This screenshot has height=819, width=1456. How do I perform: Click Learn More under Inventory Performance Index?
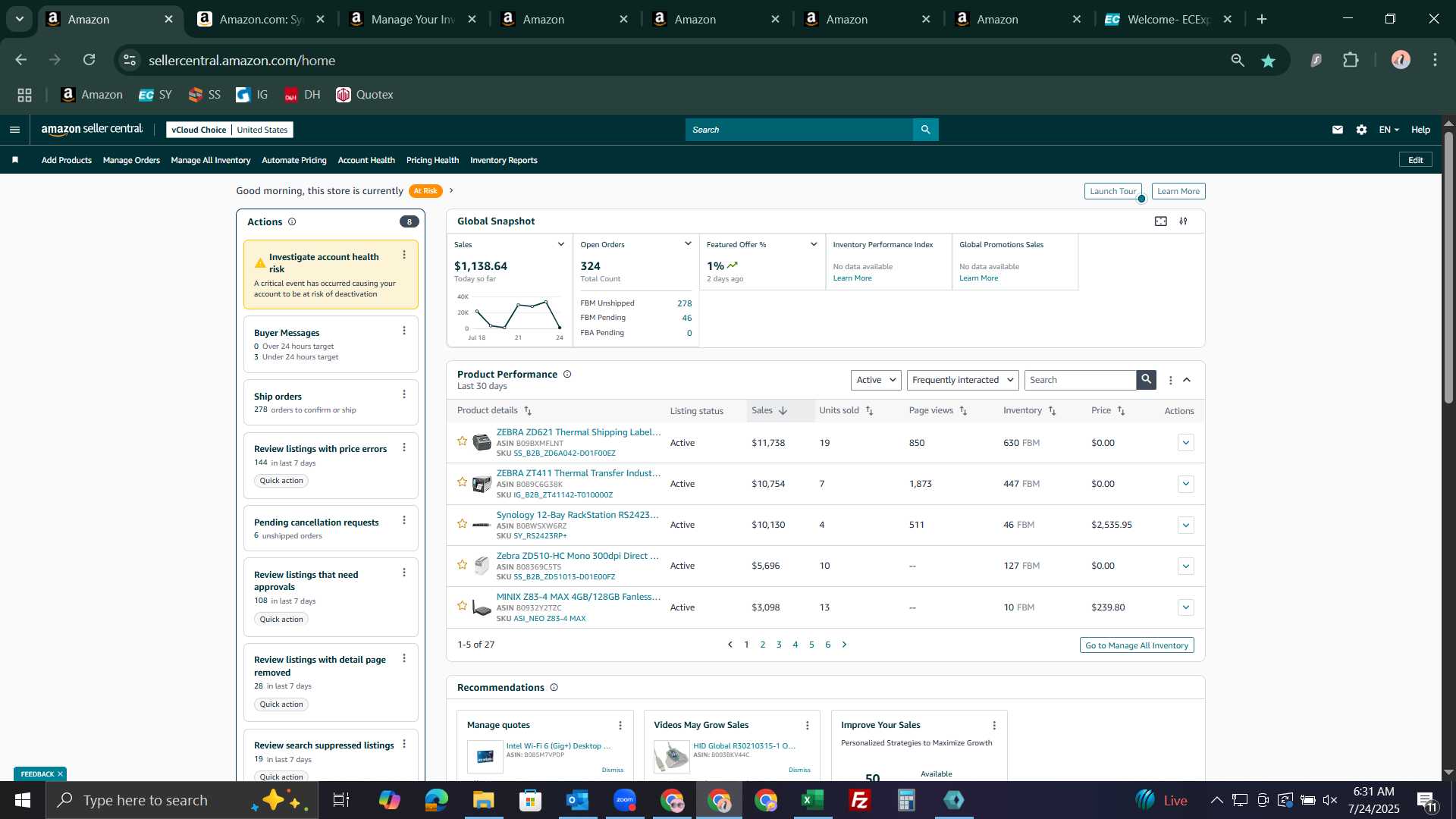[852, 278]
